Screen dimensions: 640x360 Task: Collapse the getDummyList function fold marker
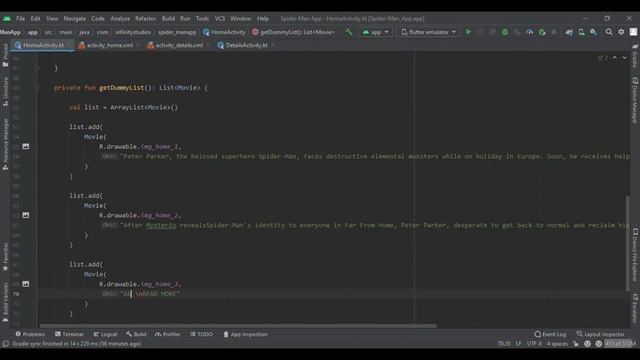pyautogui.click(x=36, y=88)
